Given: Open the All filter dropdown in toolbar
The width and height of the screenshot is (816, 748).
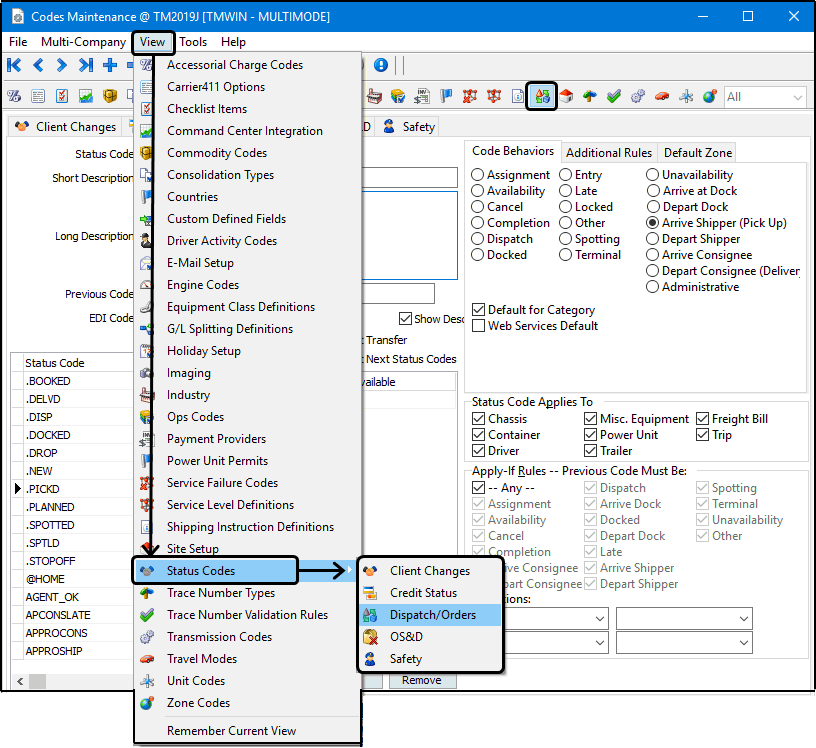Looking at the screenshot, I should coord(797,97).
